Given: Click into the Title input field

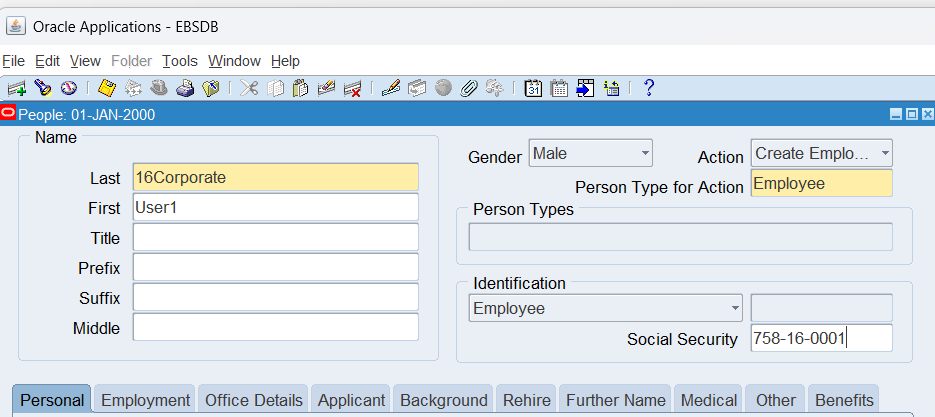Looking at the screenshot, I should (x=275, y=238).
